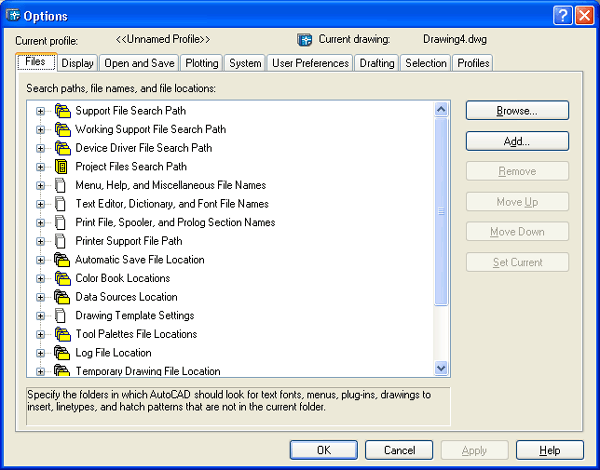Image resolution: width=600 pixels, height=470 pixels.
Task: Select the Text Editor, Dictionary, and Font File Names item
Action: point(171,204)
